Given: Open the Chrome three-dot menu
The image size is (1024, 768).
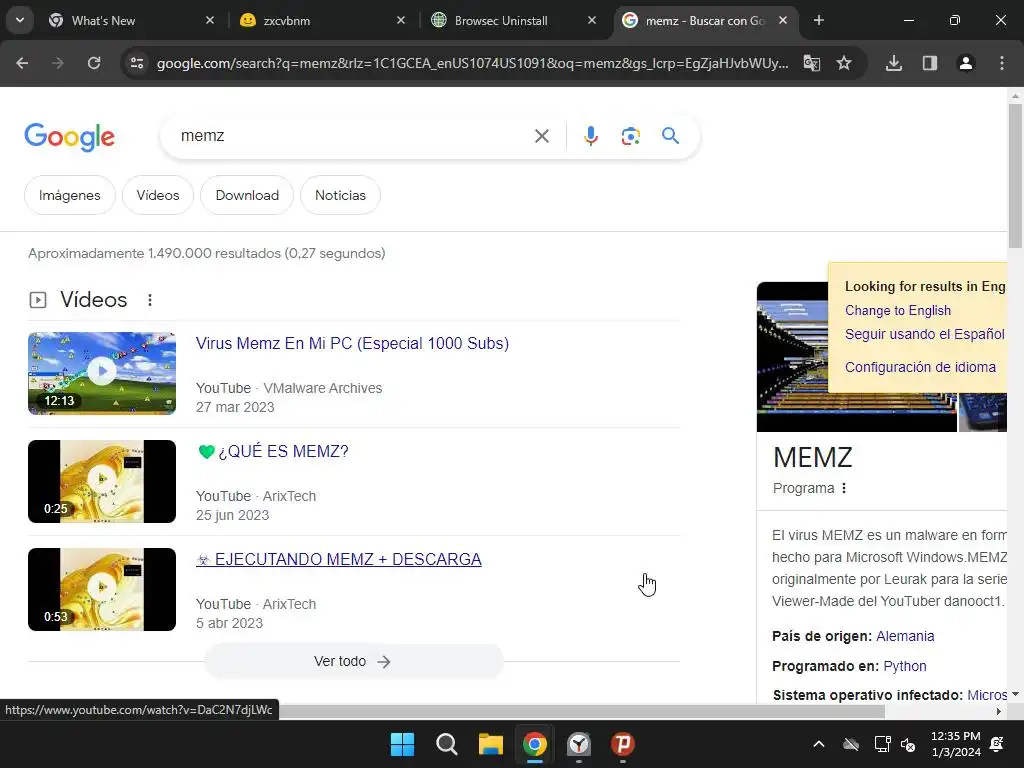Looking at the screenshot, I should [1002, 63].
